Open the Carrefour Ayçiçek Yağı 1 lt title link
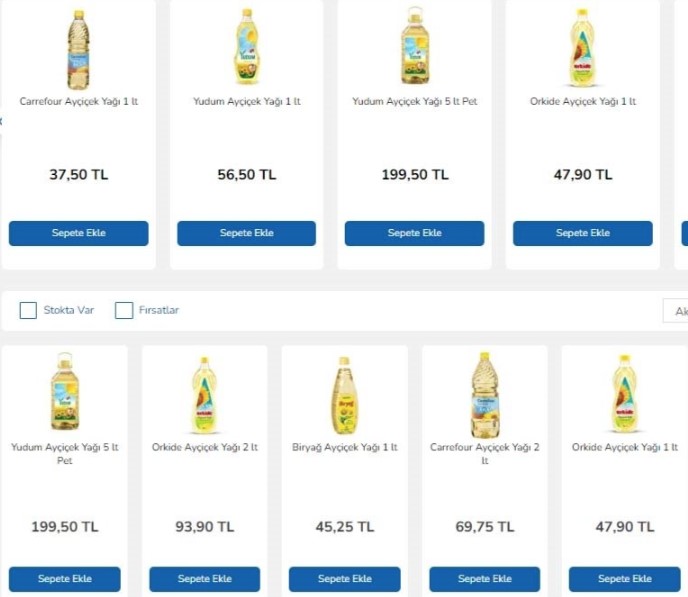This screenshot has height=597, width=688. pyautogui.click(x=78, y=102)
